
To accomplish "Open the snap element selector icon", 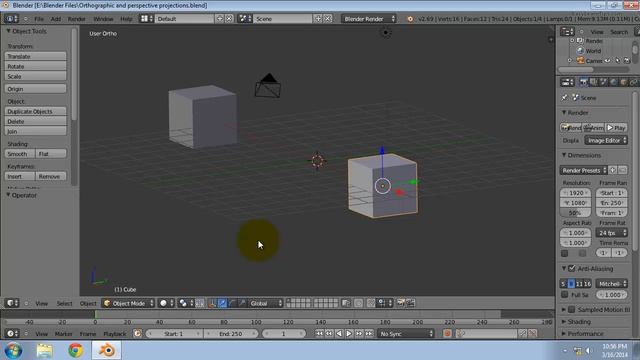I will (x=384, y=303).
